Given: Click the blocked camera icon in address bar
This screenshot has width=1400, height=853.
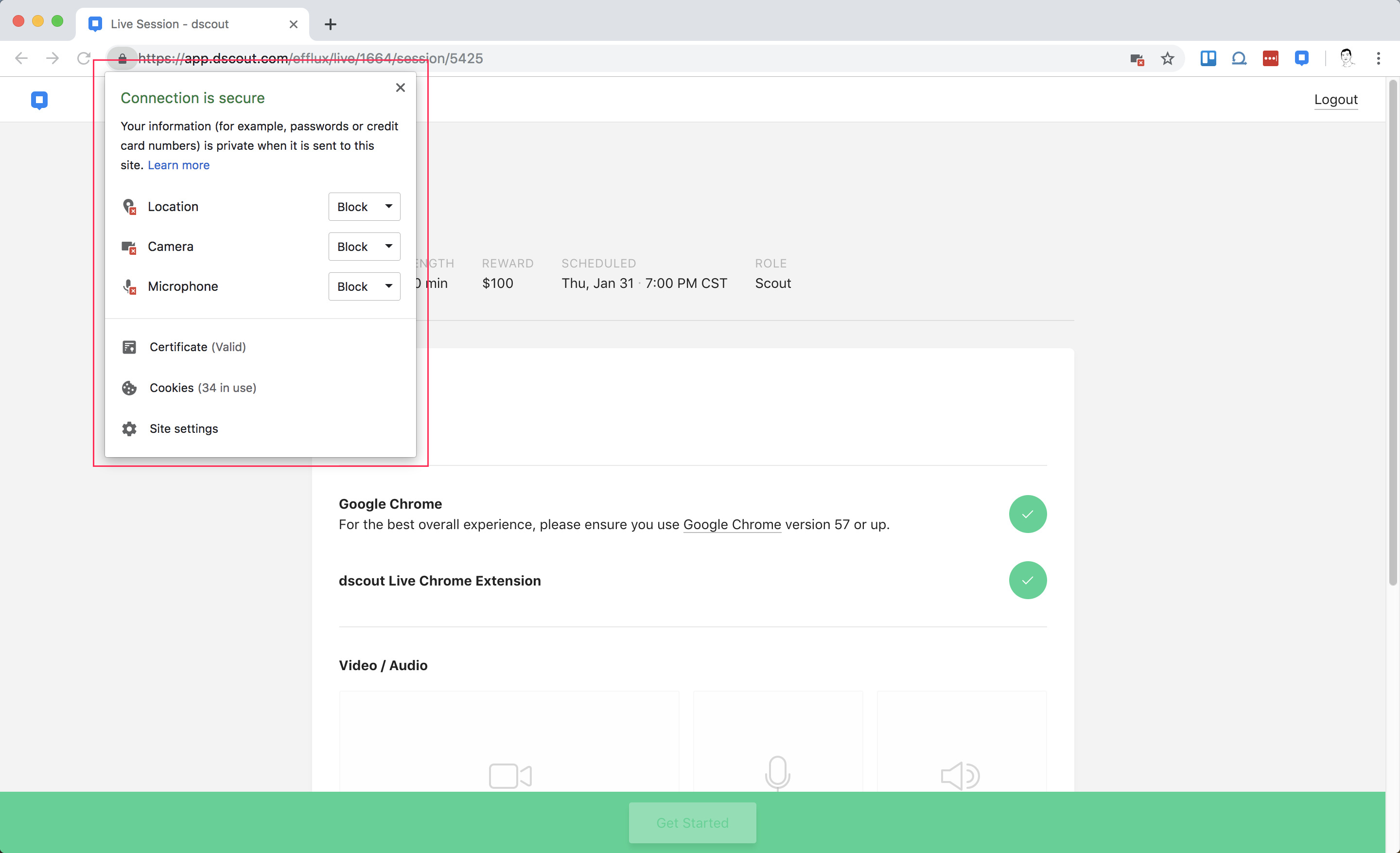Looking at the screenshot, I should click(x=1137, y=58).
